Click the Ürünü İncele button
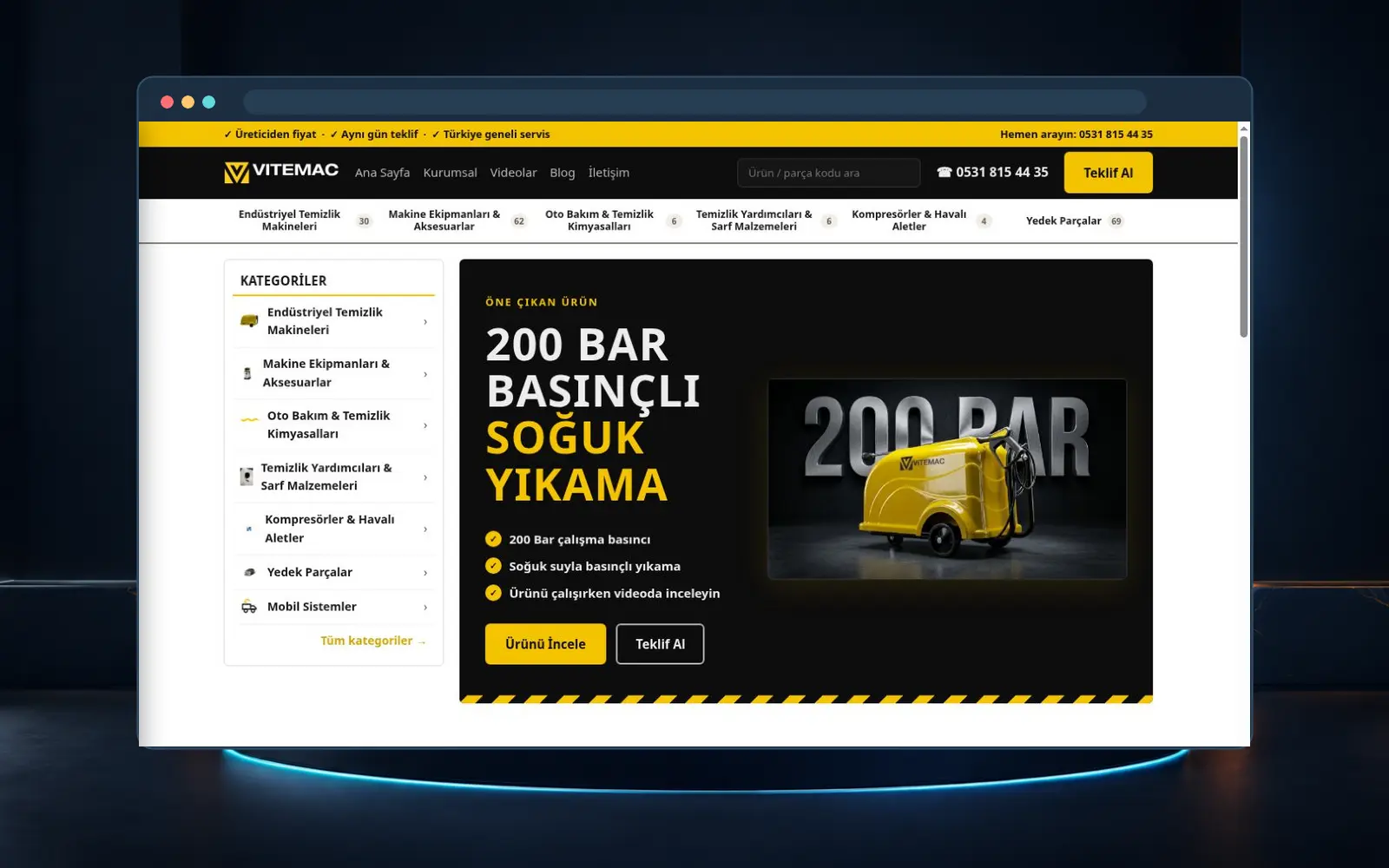Image resolution: width=1389 pixels, height=868 pixels. [x=545, y=644]
